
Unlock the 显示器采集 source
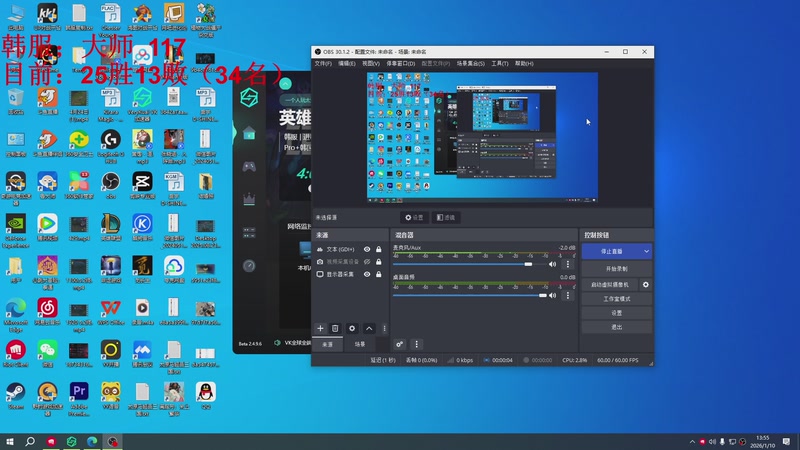tap(379, 274)
